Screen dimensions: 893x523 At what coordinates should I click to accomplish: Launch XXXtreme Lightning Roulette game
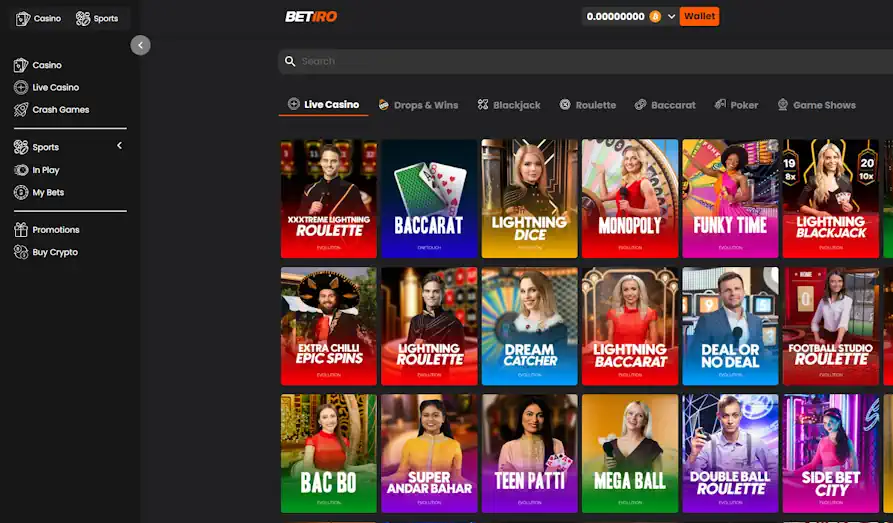pyautogui.click(x=329, y=199)
